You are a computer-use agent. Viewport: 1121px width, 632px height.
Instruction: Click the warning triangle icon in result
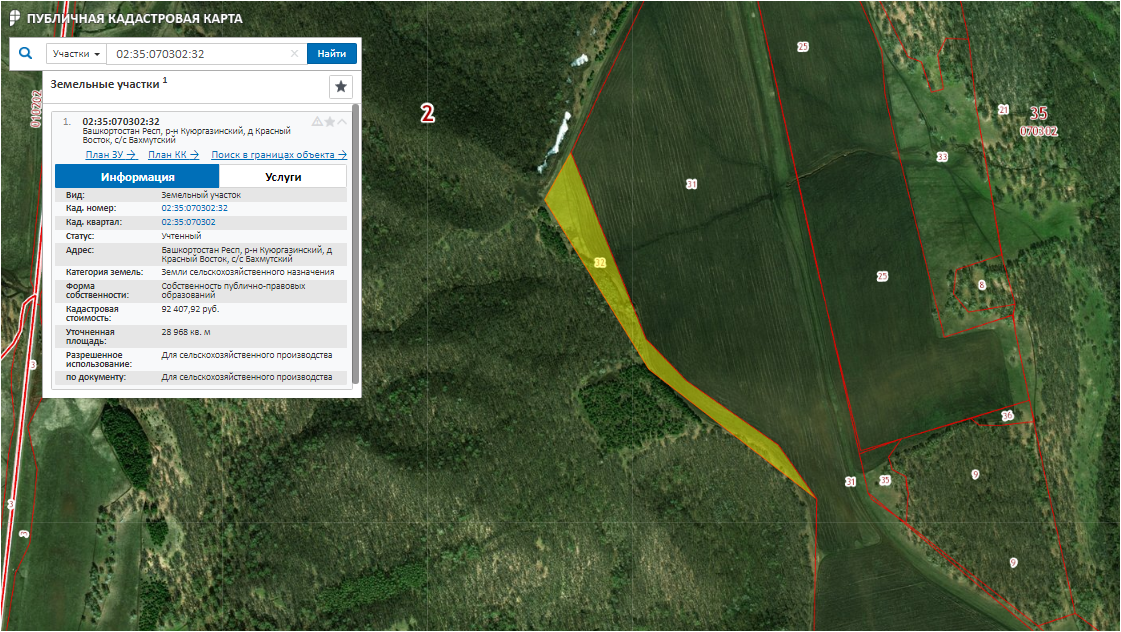[317, 122]
